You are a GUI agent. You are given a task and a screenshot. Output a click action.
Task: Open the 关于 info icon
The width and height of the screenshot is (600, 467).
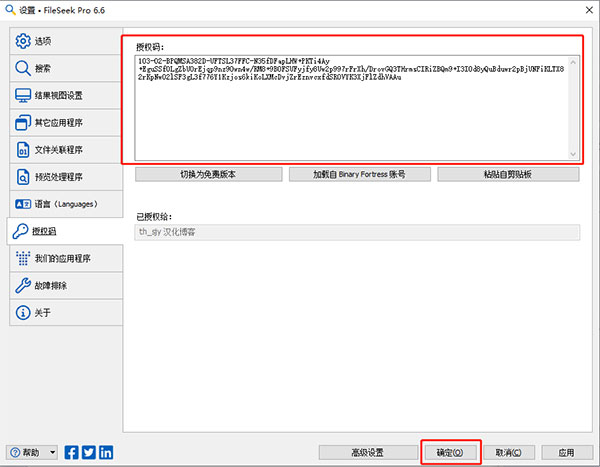pos(23,313)
